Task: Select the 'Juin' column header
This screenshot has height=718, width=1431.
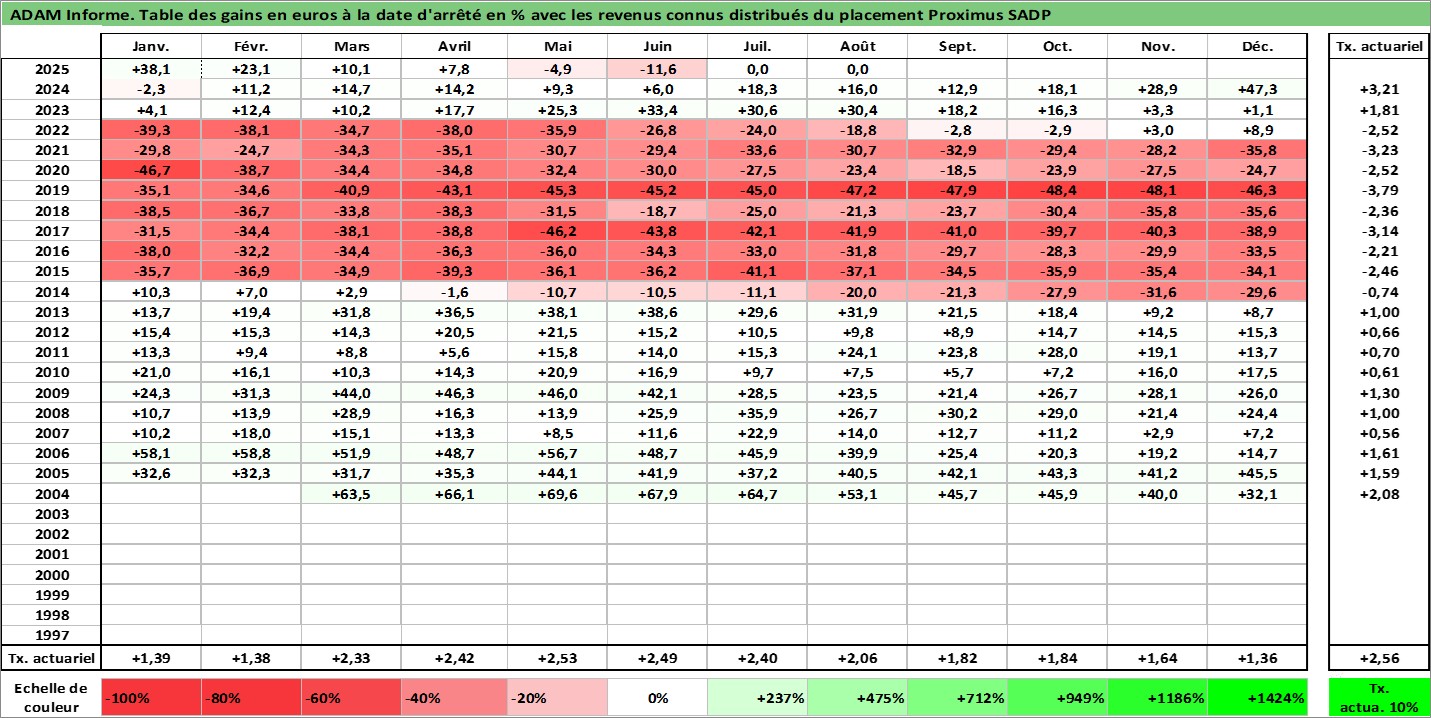Action: pos(657,47)
